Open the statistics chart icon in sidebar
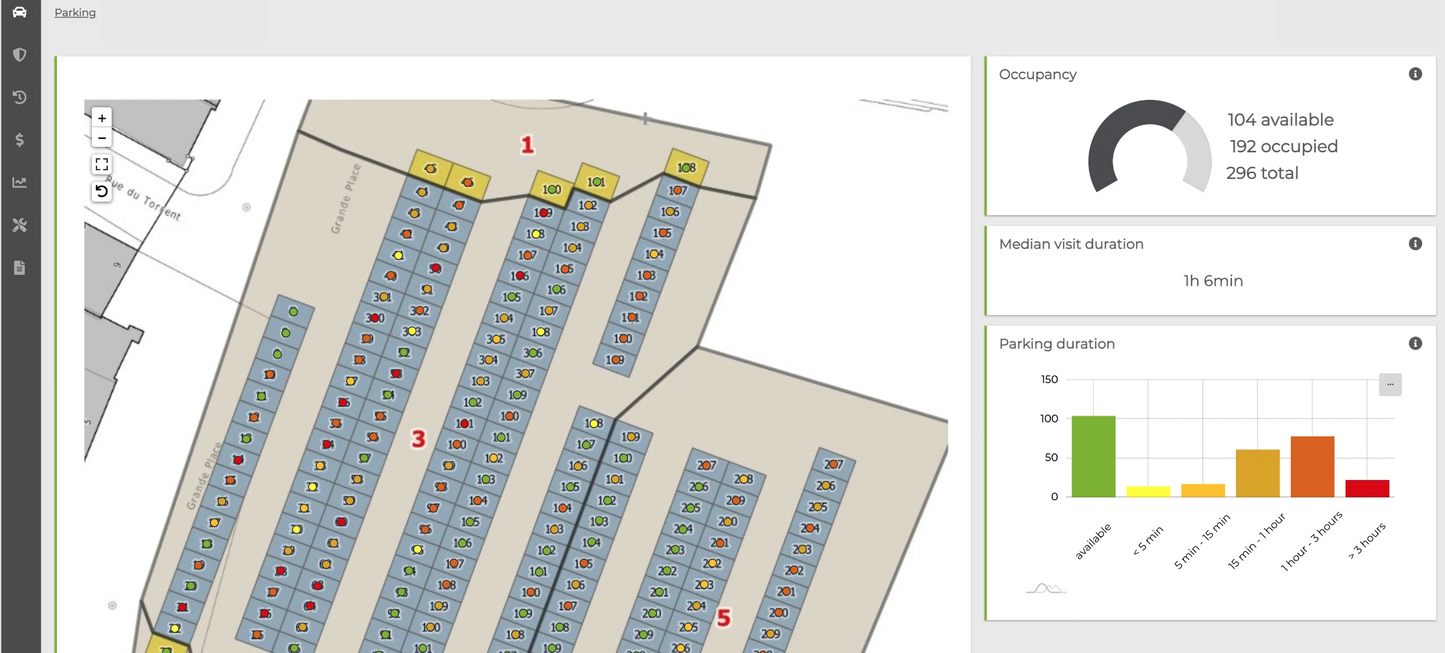 (x=19, y=182)
